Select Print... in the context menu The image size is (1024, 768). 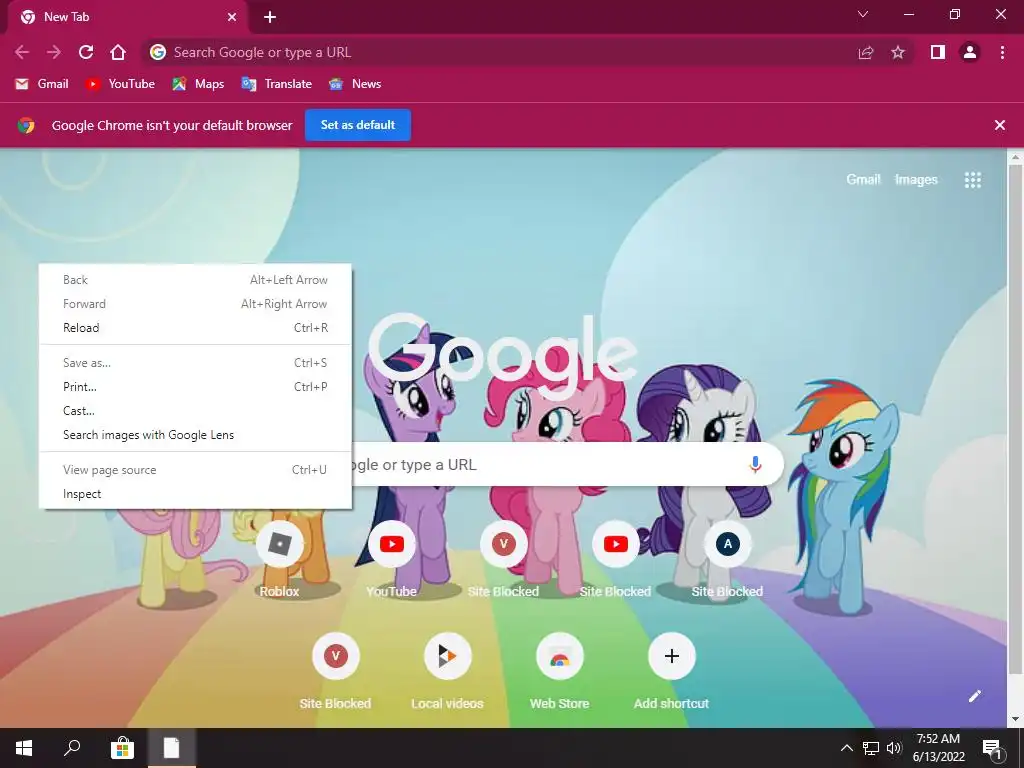(x=195, y=387)
